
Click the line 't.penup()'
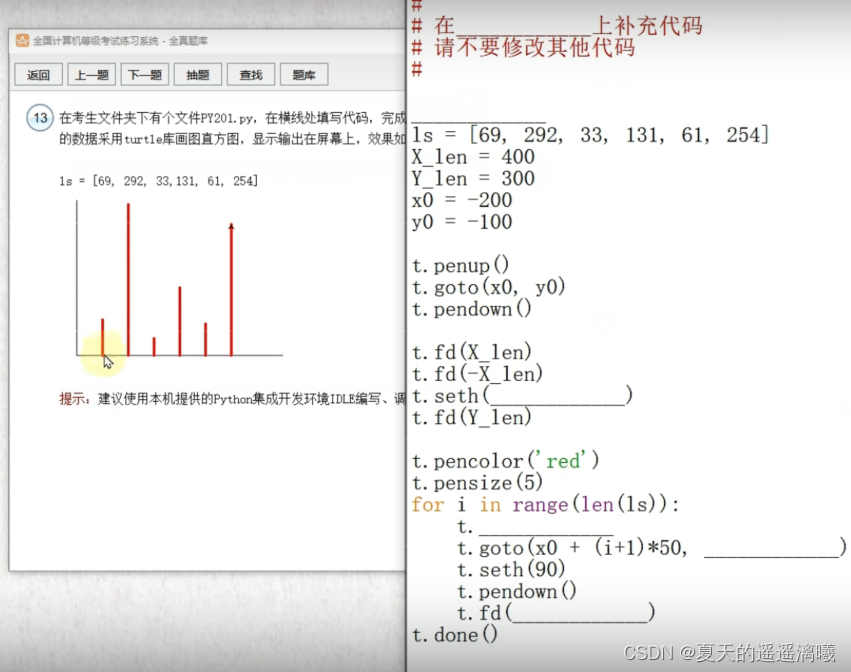tap(460, 265)
